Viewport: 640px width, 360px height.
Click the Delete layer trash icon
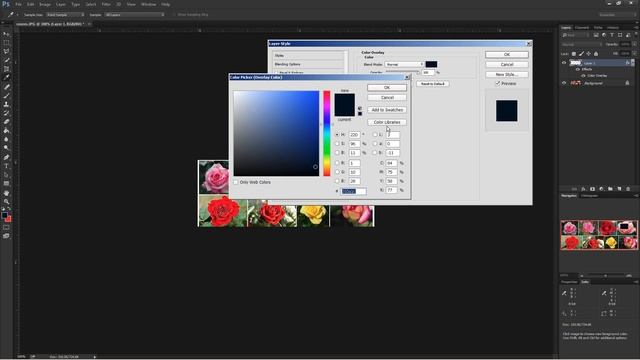coord(628,189)
